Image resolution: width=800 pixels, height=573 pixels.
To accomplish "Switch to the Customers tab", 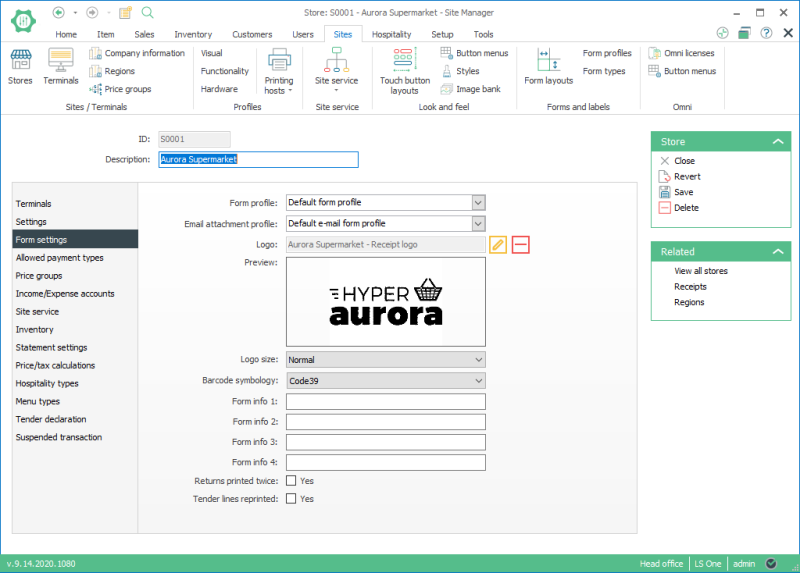I will [x=252, y=34].
